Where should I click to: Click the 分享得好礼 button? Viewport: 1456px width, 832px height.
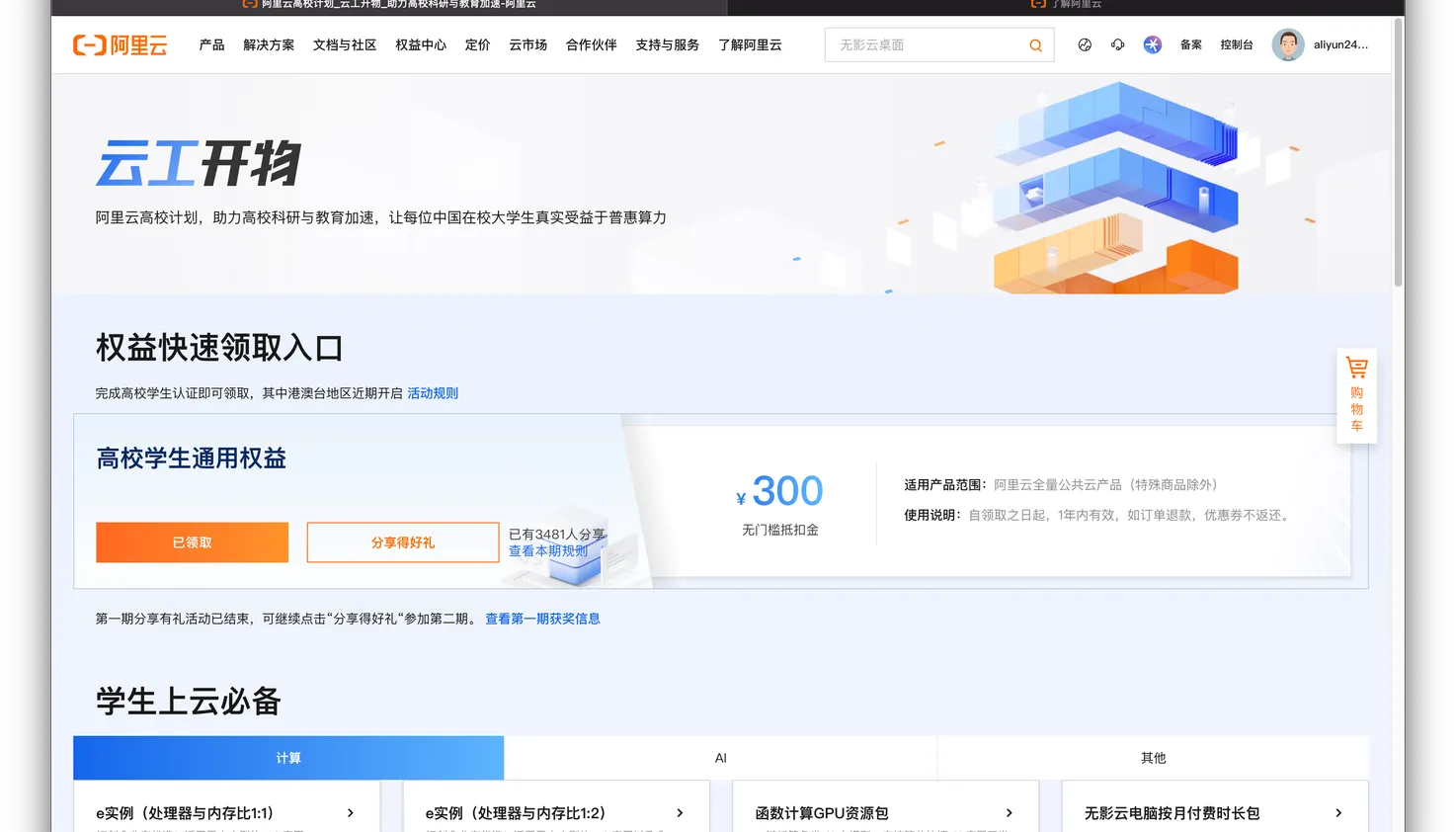tap(403, 542)
